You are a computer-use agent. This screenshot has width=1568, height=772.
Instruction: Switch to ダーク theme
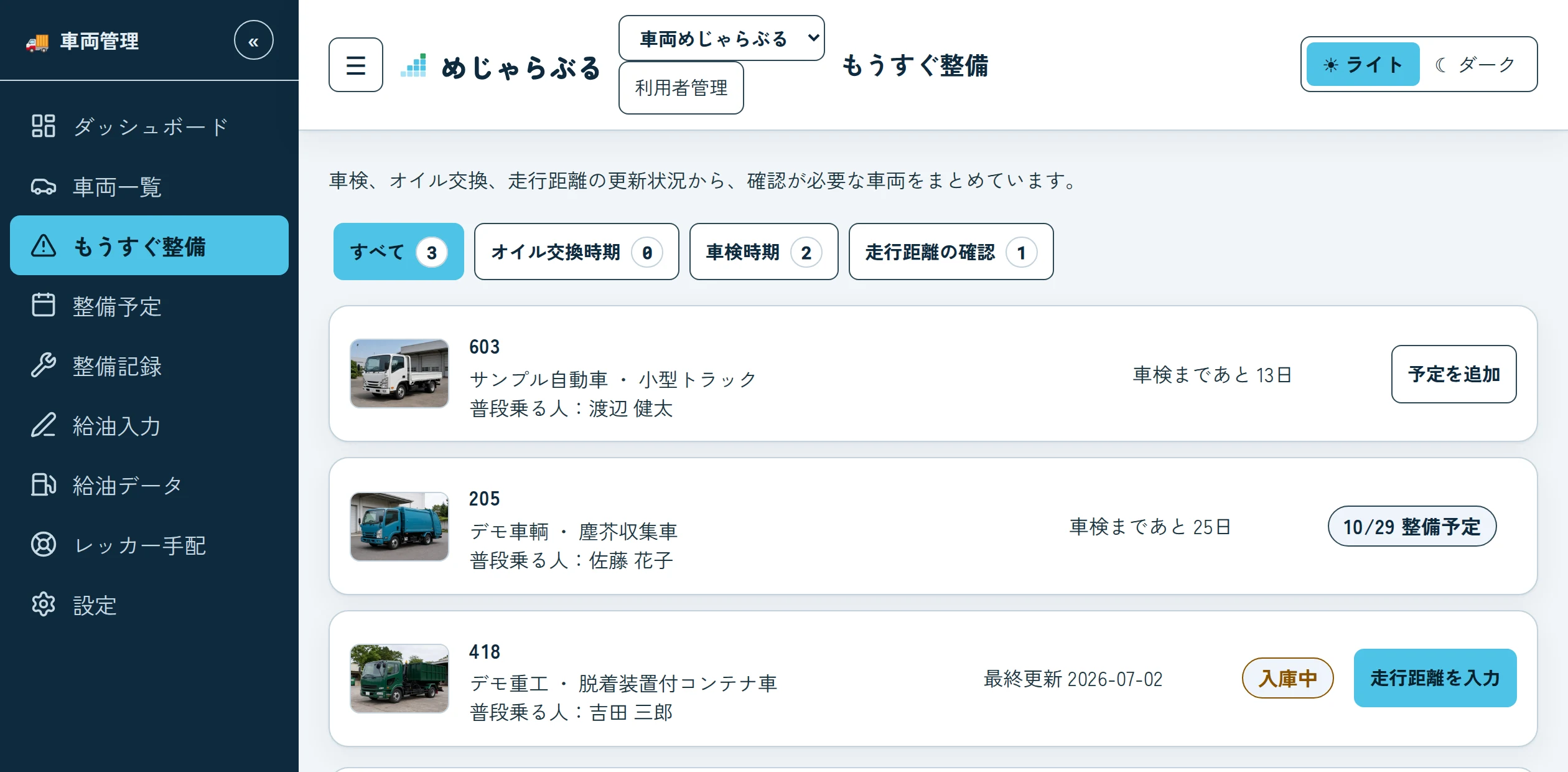(1475, 64)
